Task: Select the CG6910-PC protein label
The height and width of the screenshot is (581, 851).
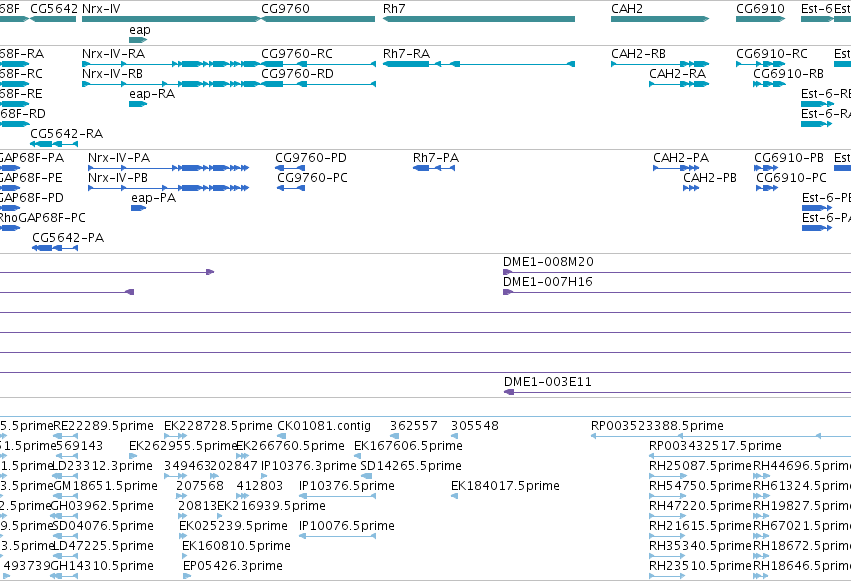Action: tap(791, 178)
